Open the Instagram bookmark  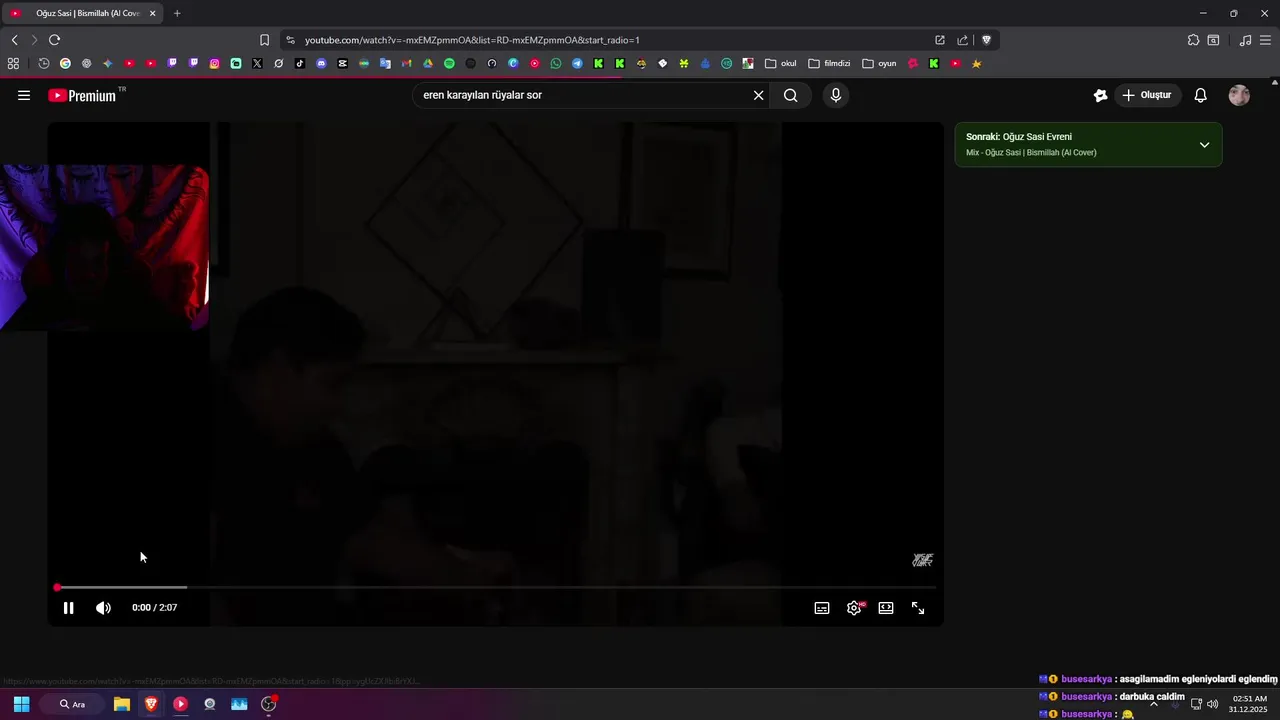(x=215, y=63)
